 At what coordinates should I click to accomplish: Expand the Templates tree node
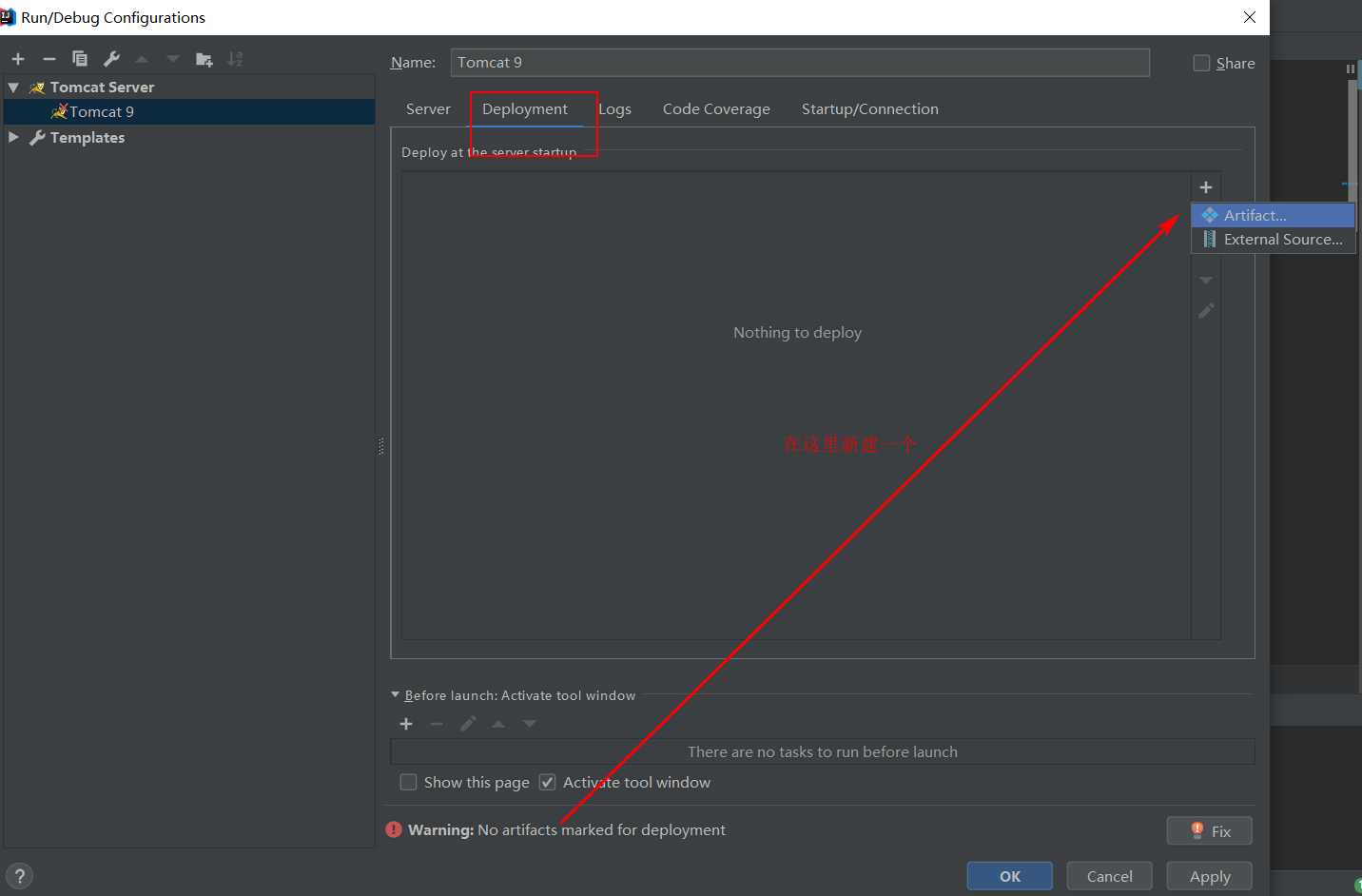(x=13, y=137)
